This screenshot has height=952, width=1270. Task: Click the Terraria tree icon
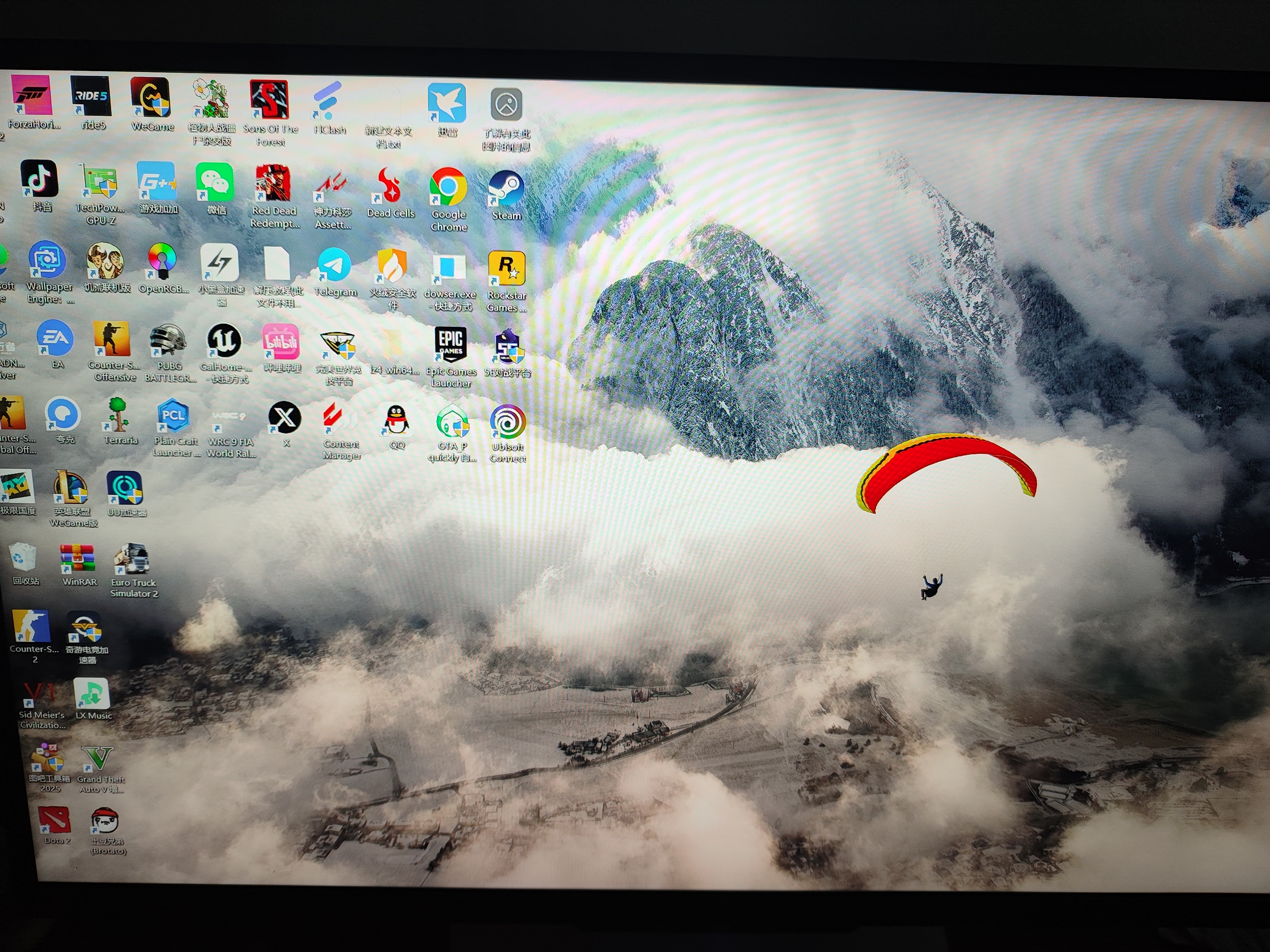[x=118, y=415]
